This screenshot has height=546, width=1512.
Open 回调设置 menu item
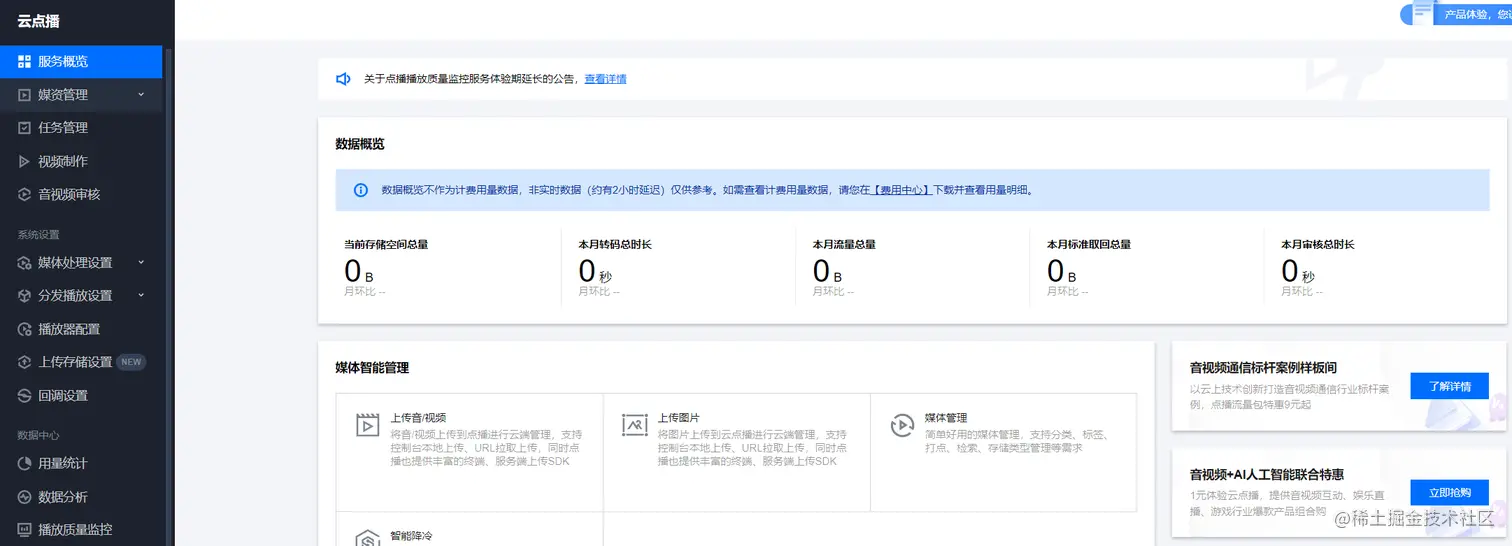[x=81, y=395]
